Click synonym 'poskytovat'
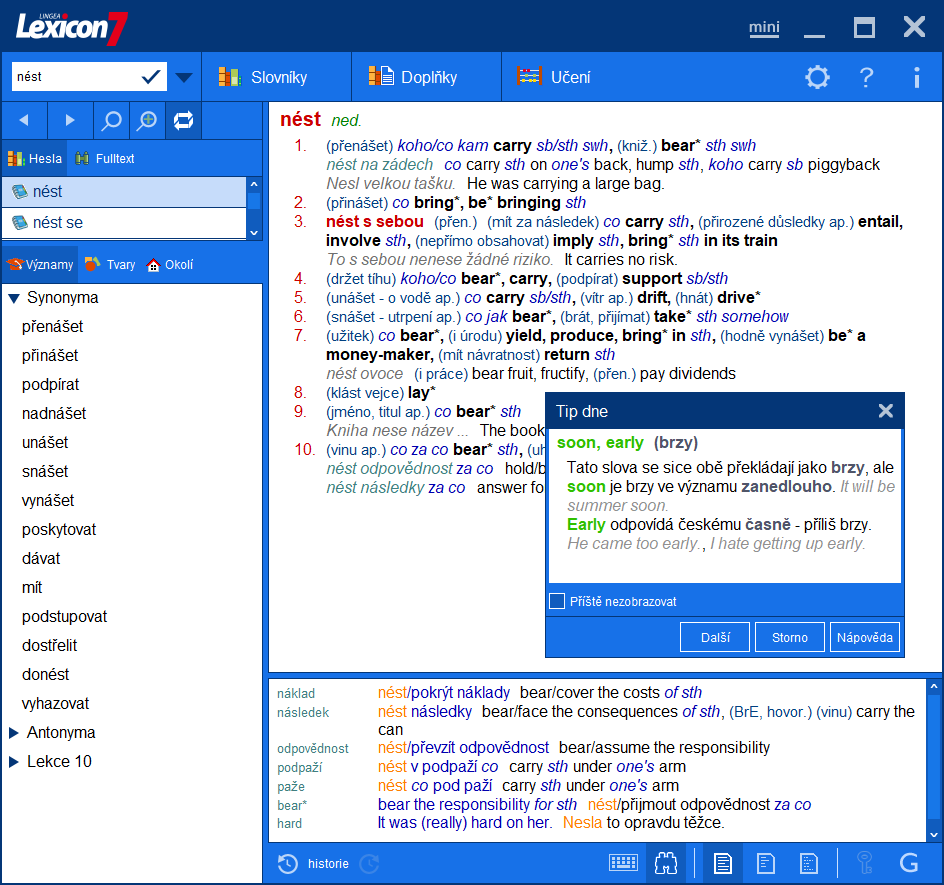The height and width of the screenshot is (885, 944). 59,529
